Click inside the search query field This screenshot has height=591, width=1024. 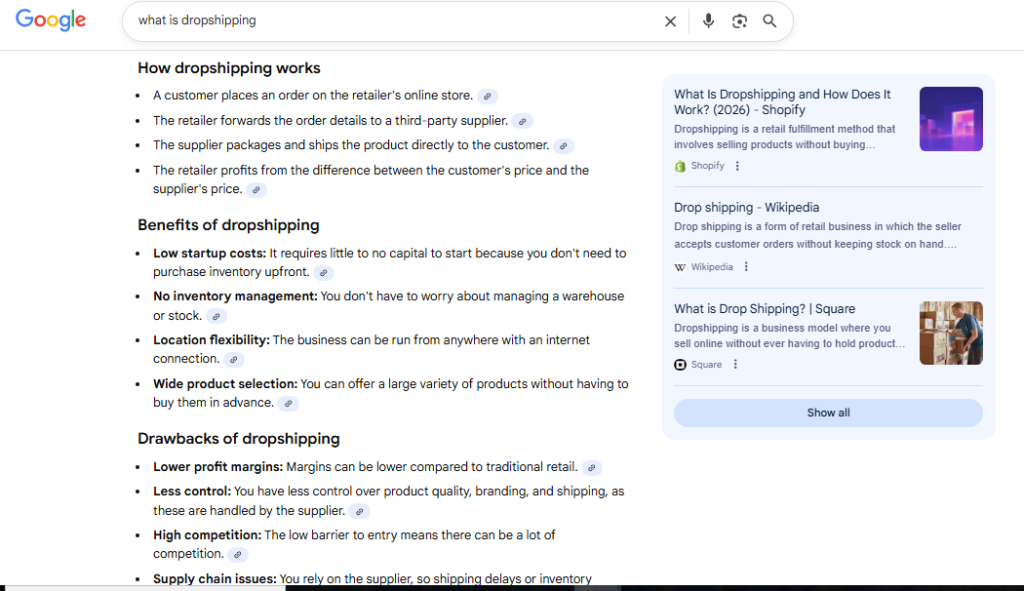(x=390, y=21)
